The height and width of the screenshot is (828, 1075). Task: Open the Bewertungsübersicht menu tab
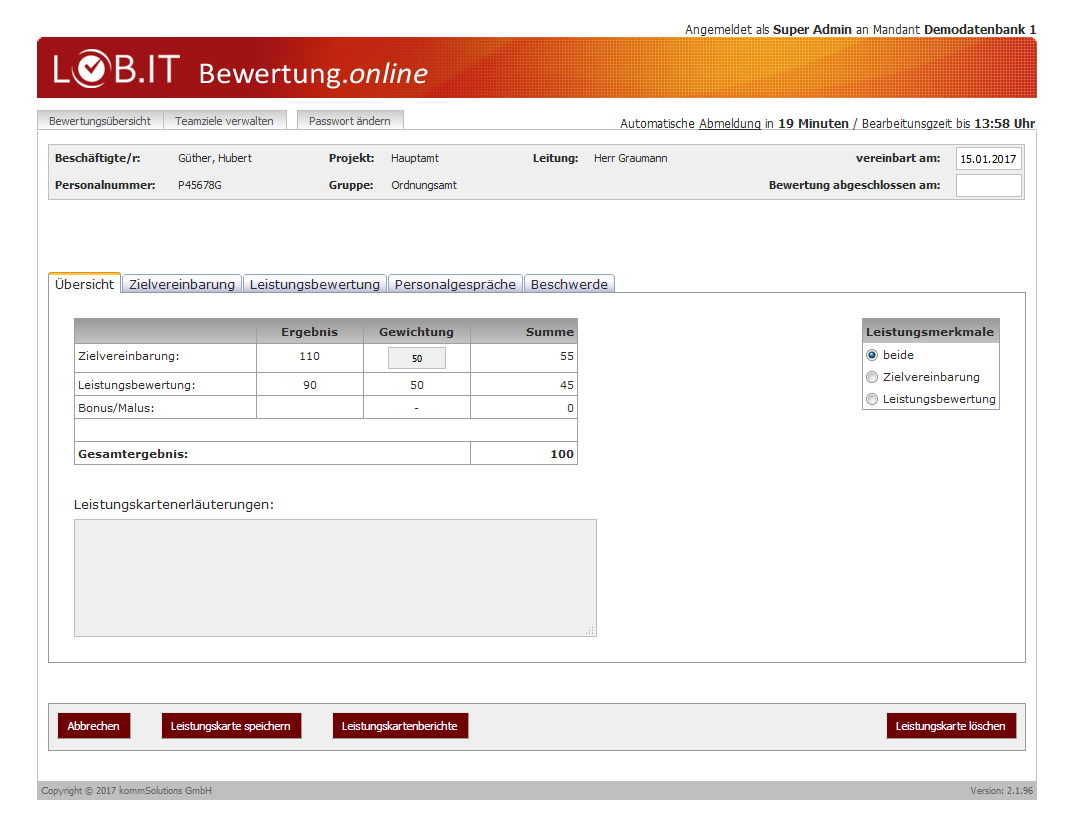click(x=100, y=120)
